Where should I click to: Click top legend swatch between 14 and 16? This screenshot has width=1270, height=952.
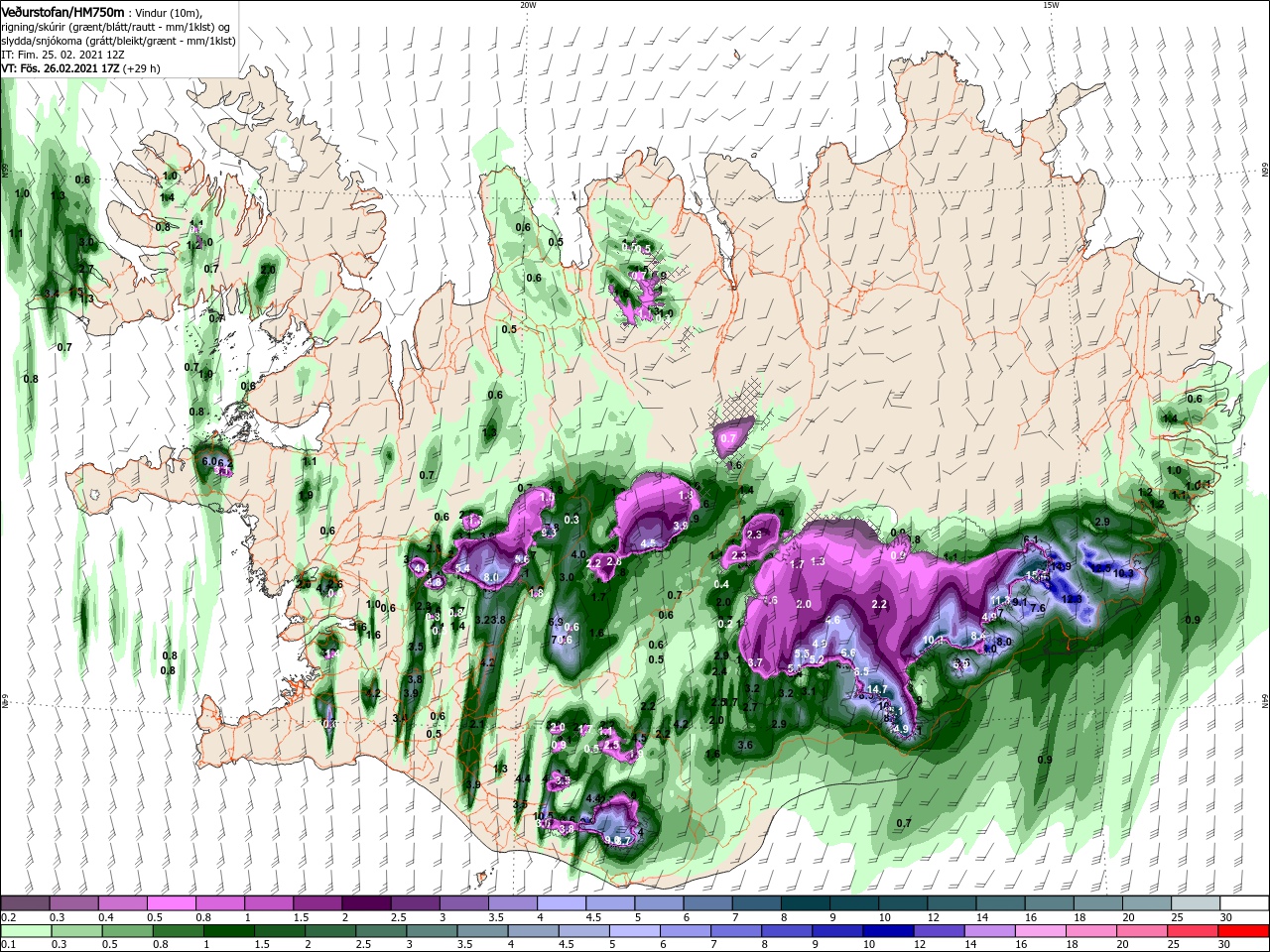click(x=1000, y=903)
